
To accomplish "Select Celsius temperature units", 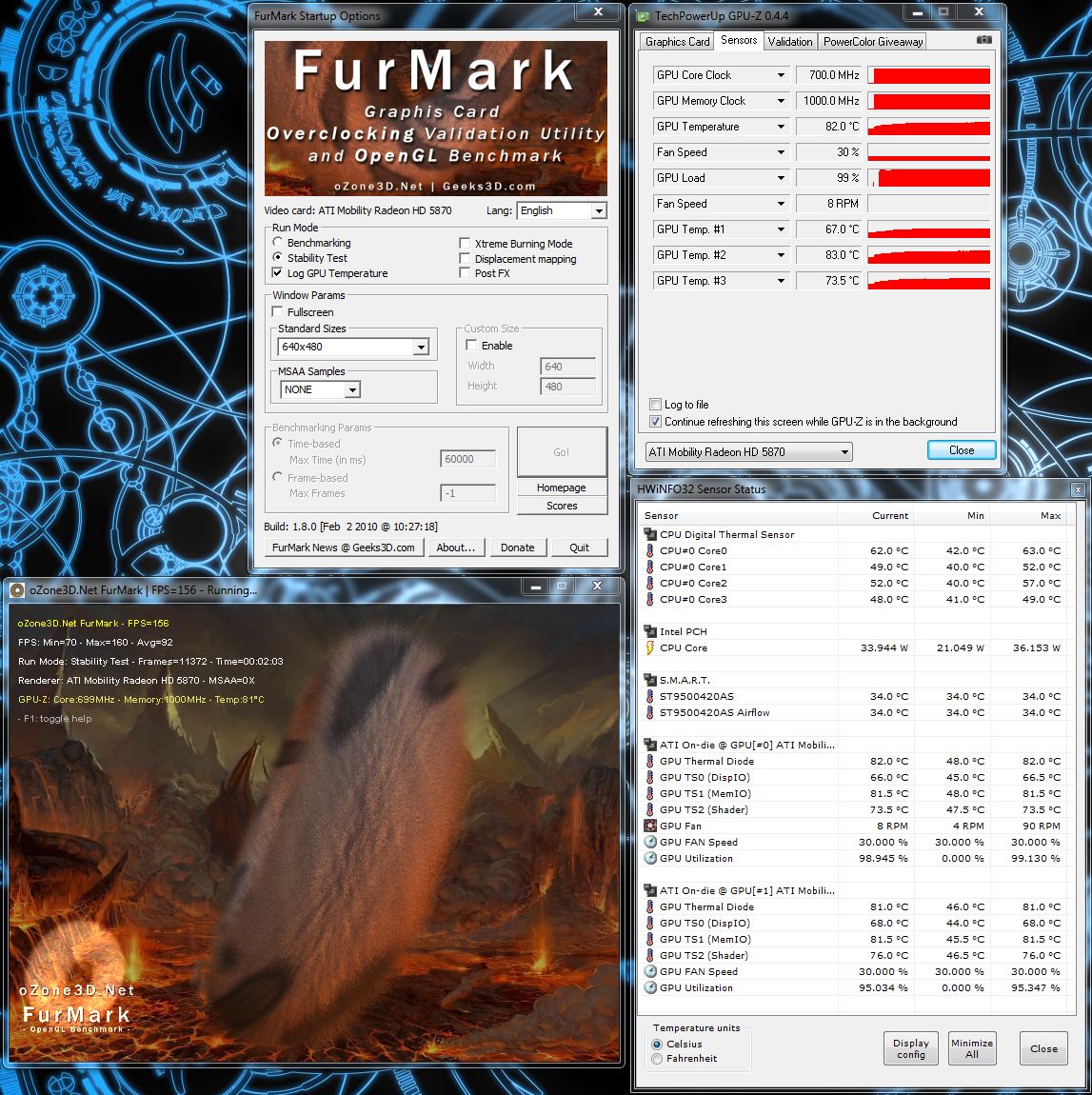I will 657,1044.
